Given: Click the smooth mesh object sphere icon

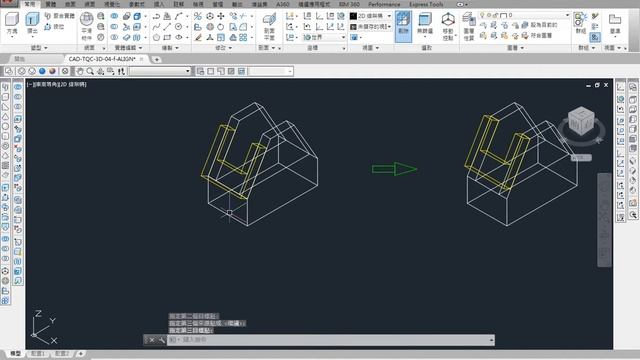Looking at the screenshot, I should coord(86,19).
